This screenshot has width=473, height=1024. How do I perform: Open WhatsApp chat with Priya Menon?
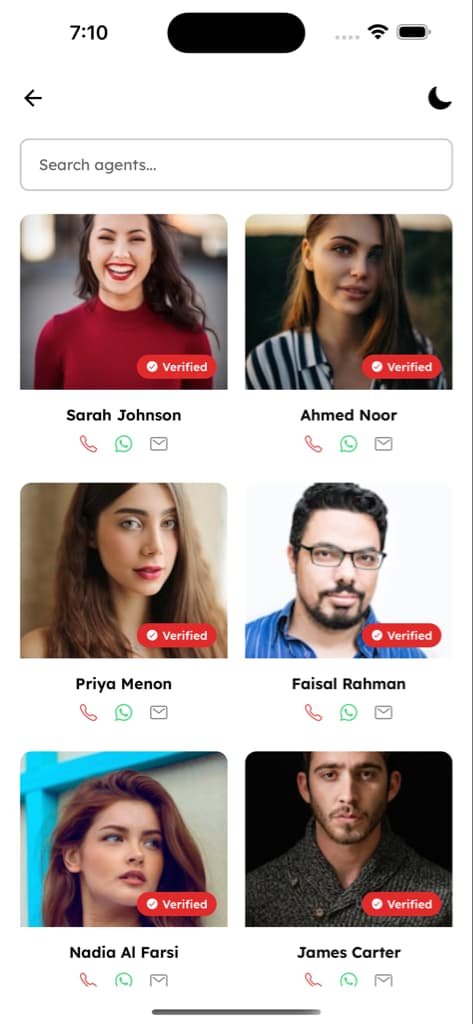click(x=123, y=712)
